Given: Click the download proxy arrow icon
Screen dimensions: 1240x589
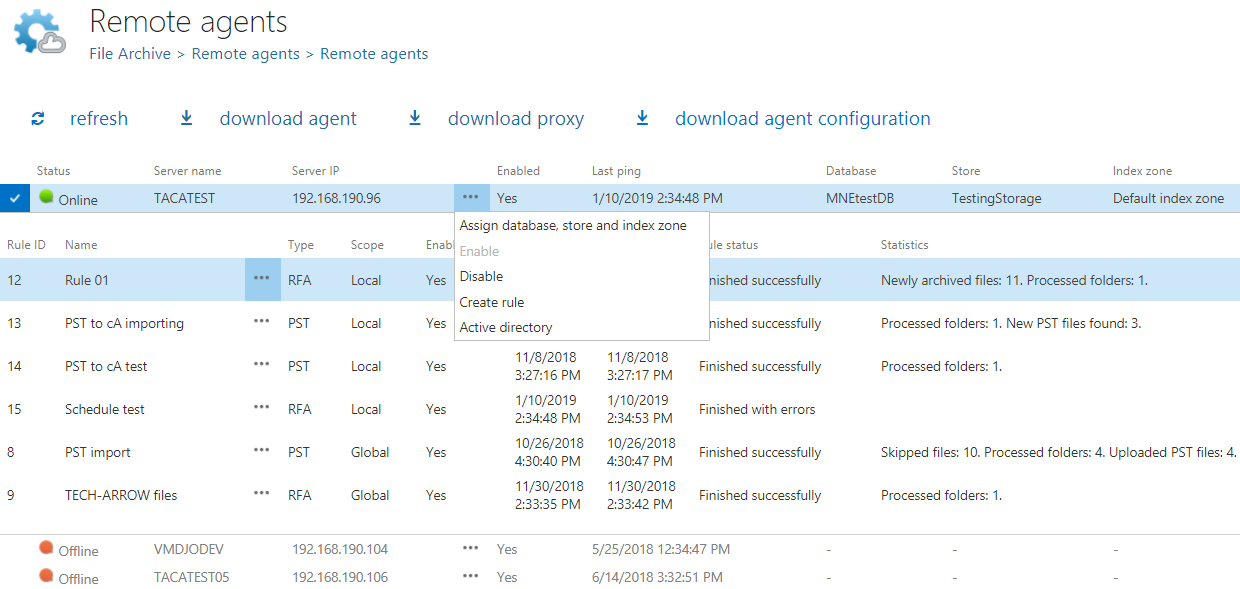Looking at the screenshot, I should click(x=415, y=119).
